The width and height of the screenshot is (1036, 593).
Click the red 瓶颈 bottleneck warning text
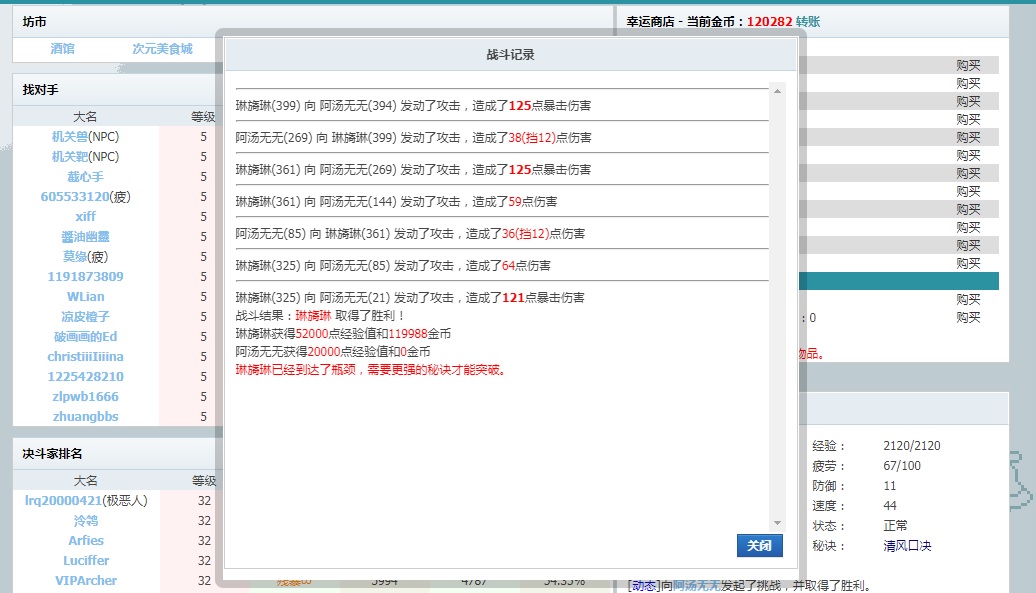pos(373,370)
